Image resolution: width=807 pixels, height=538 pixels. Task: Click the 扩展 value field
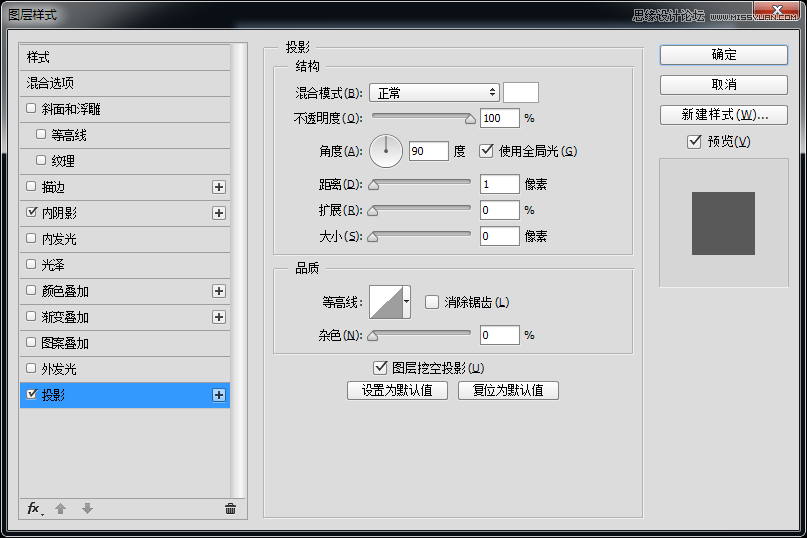(499, 210)
